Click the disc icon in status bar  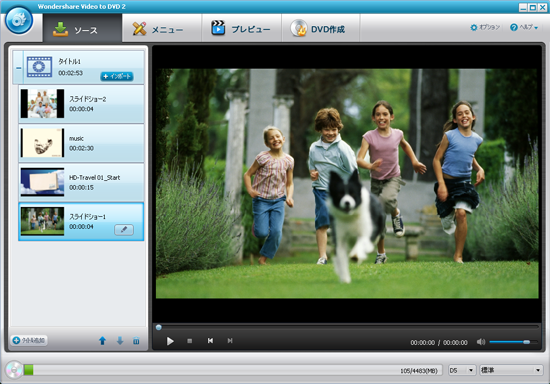click(14, 370)
